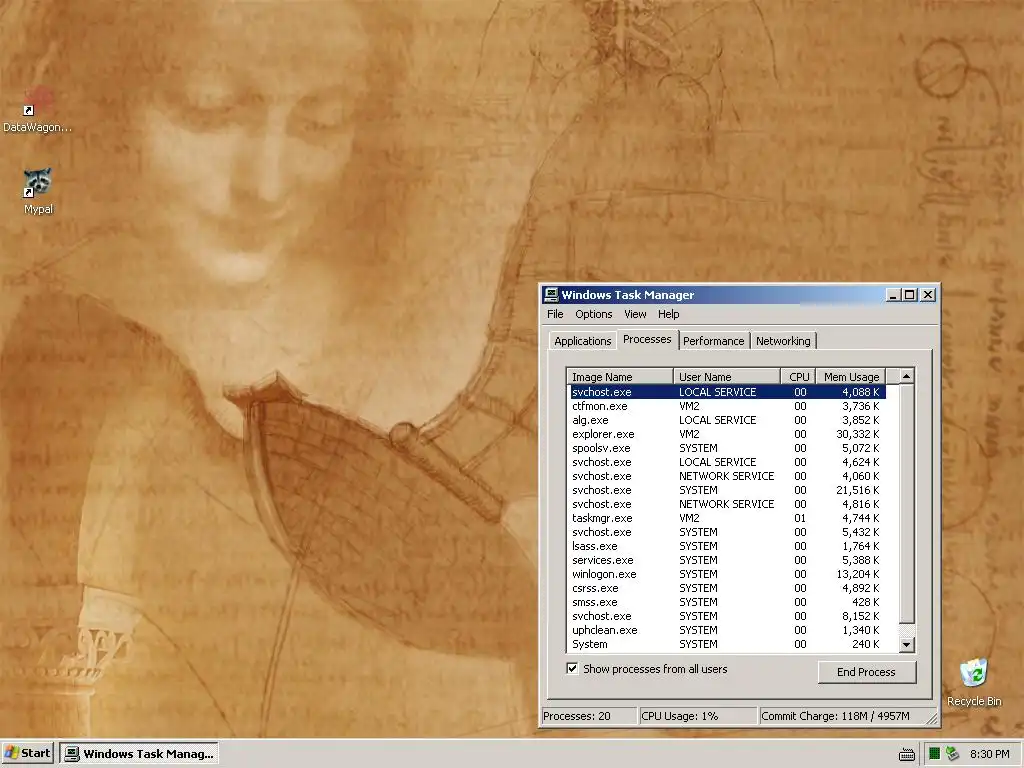
Task: Click the Task Manager resize grip corner
Action: click(x=933, y=718)
